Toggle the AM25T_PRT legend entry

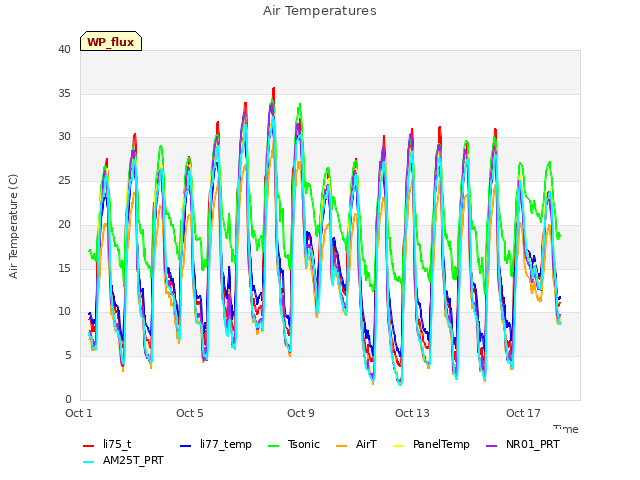[123, 460]
